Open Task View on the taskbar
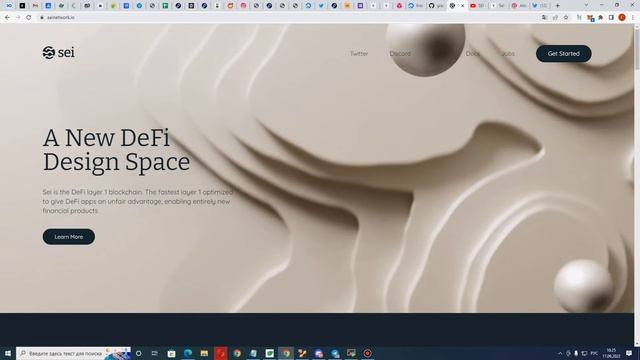 154,353
